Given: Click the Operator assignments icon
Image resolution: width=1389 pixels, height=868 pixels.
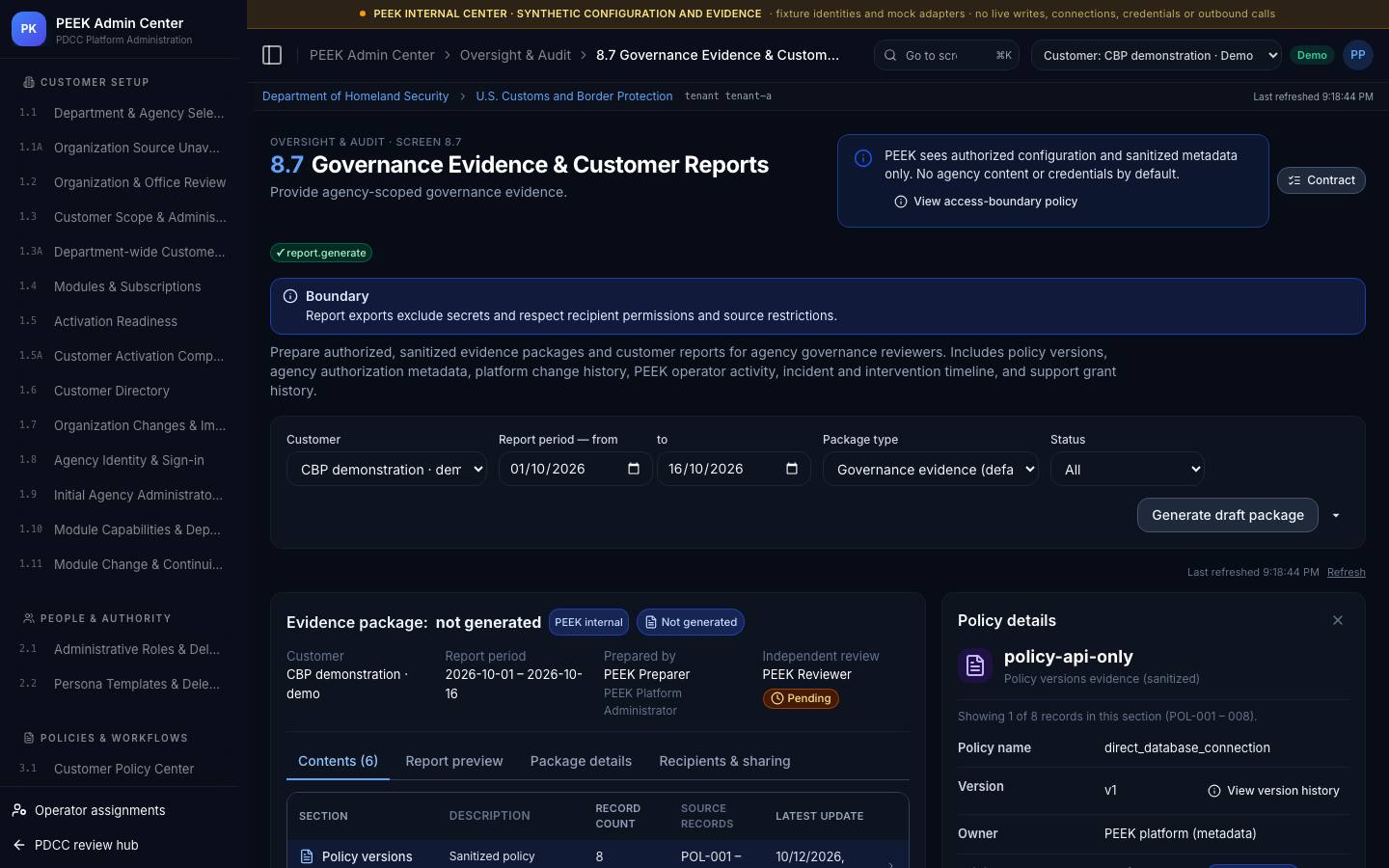Looking at the screenshot, I should (x=19, y=810).
